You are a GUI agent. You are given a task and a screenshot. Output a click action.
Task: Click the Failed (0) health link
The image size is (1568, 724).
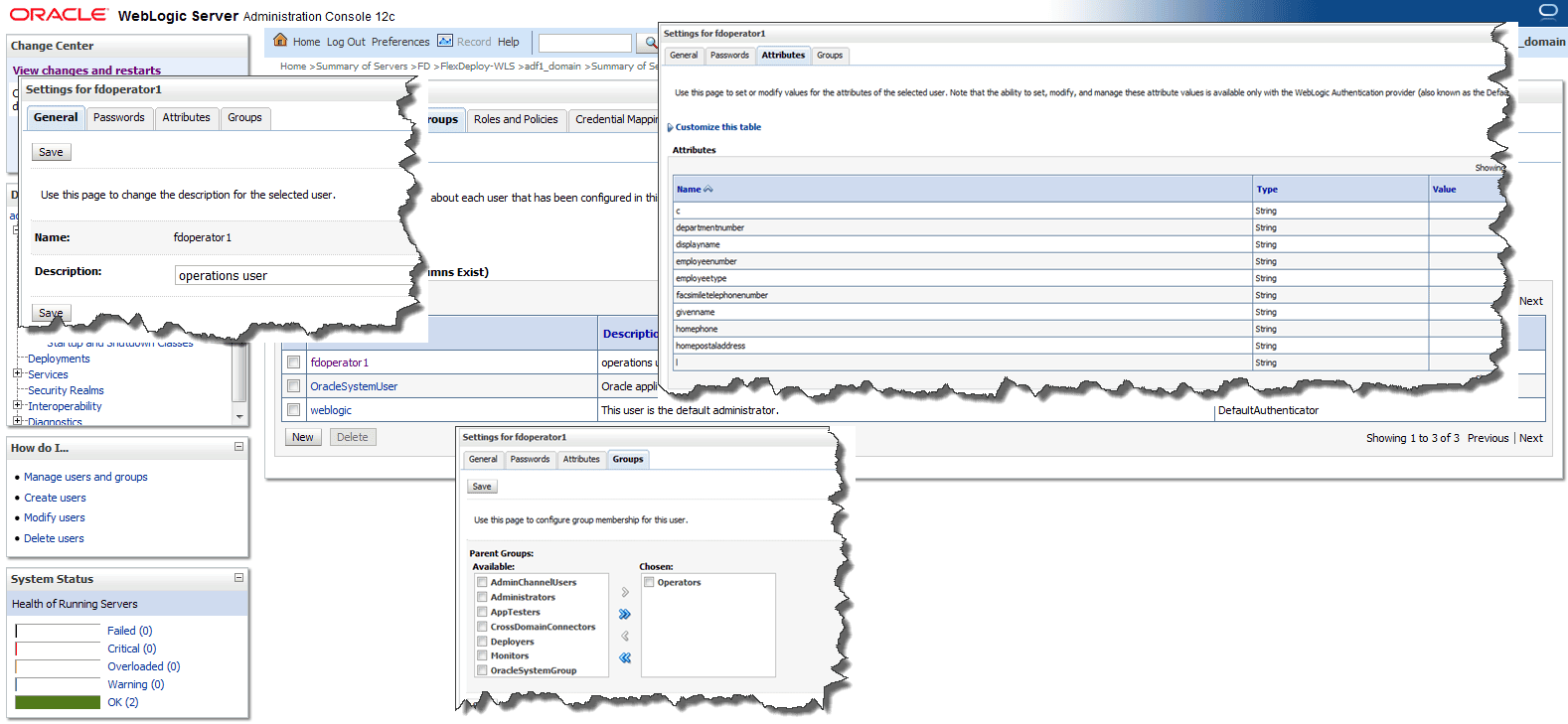pyautogui.click(x=130, y=631)
